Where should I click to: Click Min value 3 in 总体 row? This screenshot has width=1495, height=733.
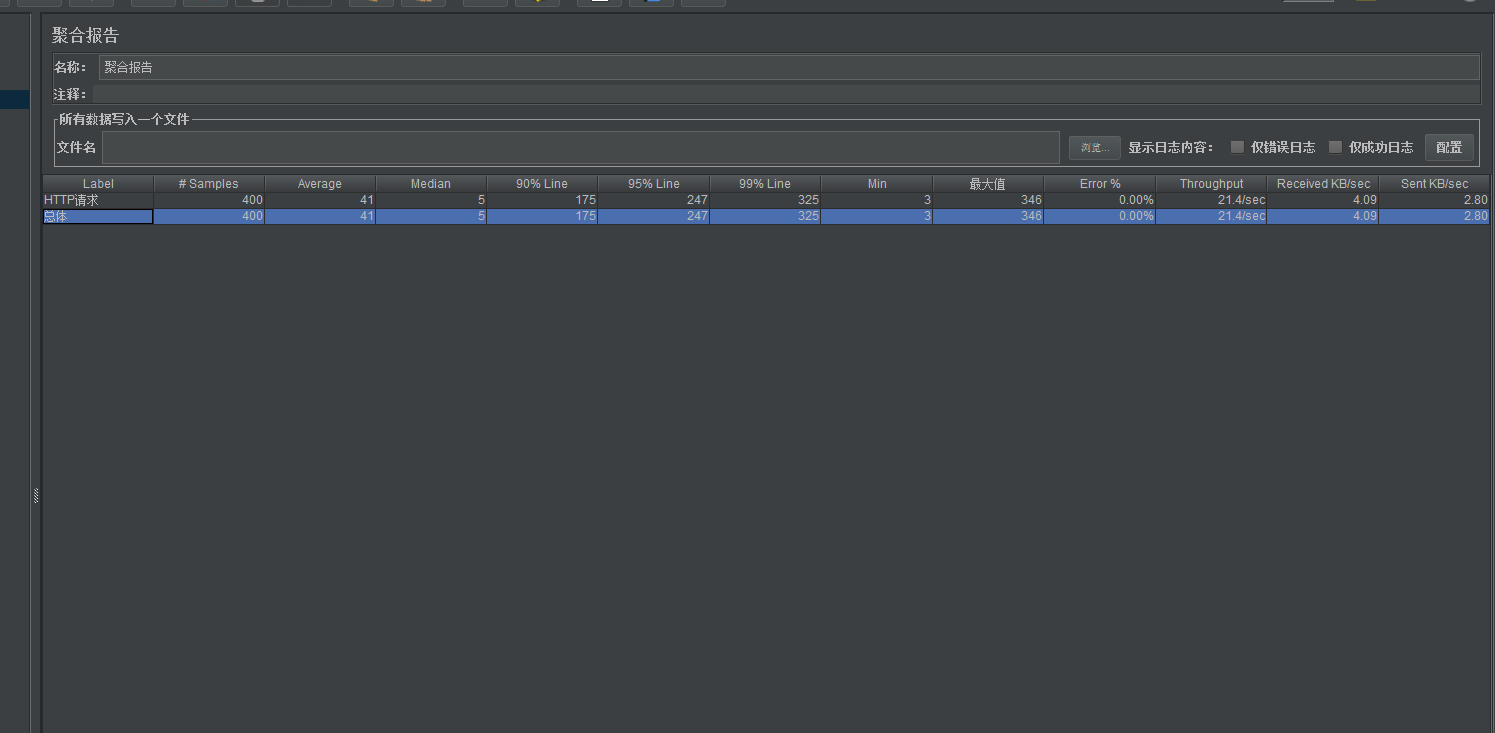877,216
